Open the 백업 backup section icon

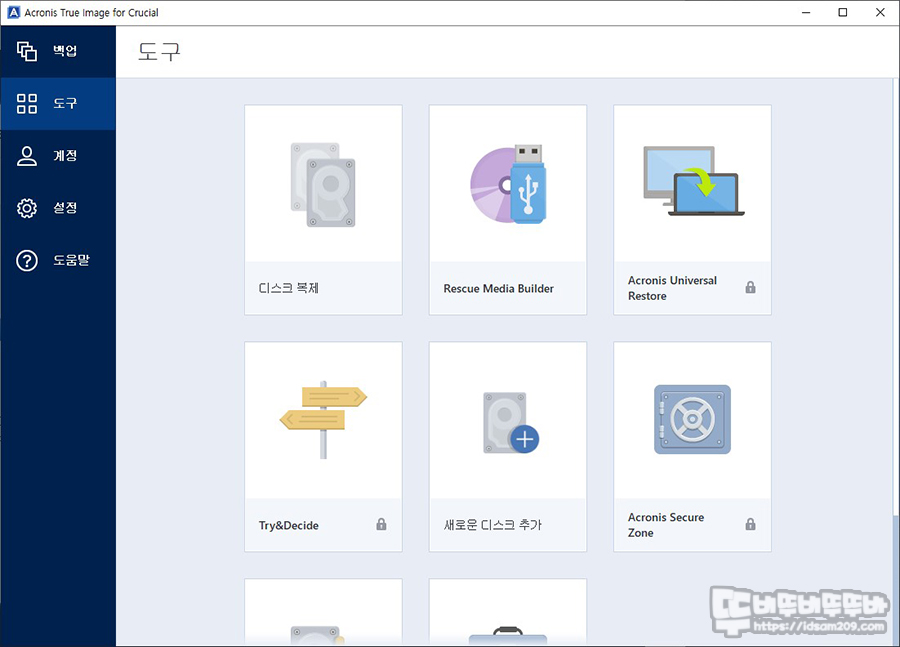26,51
